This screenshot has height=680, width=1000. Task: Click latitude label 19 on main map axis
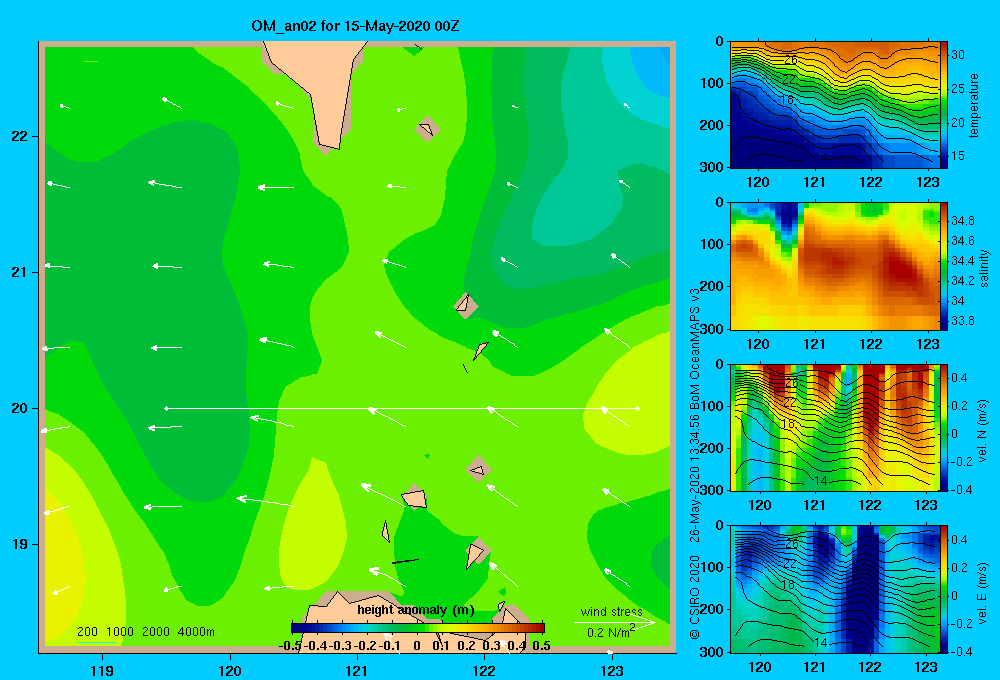[x=19, y=544]
